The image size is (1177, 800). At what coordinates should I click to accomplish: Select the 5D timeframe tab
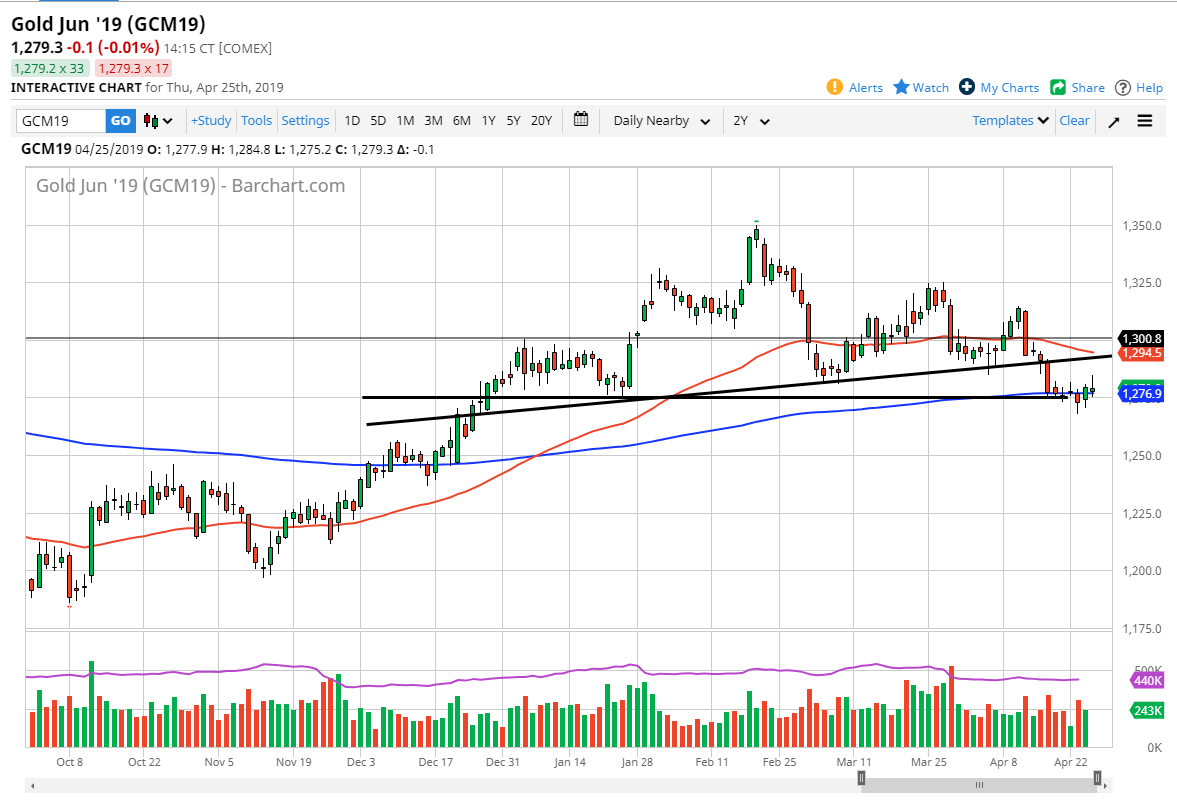378,120
